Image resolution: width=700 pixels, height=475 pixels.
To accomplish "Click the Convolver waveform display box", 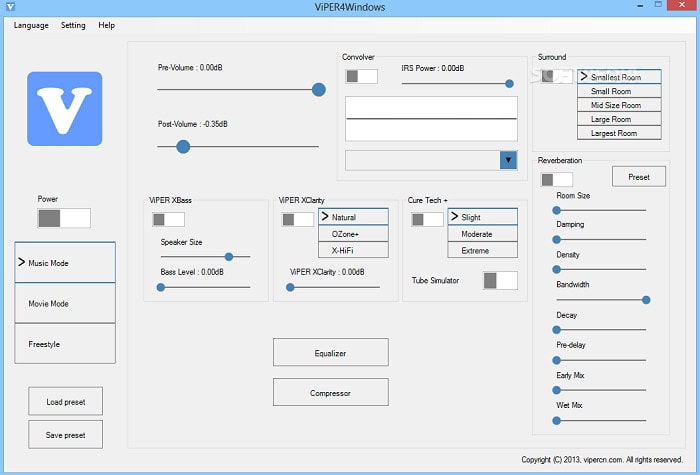I will pyautogui.click(x=431, y=119).
